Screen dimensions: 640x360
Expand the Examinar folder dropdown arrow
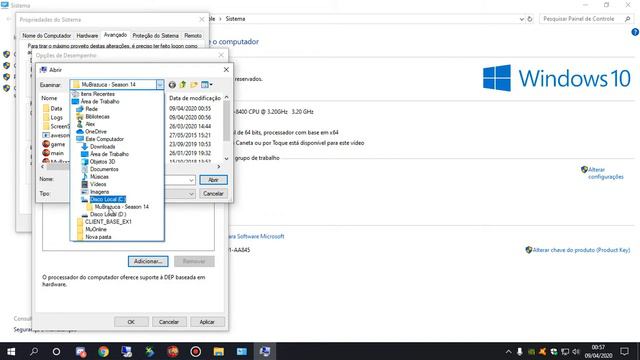[x=160, y=84]
